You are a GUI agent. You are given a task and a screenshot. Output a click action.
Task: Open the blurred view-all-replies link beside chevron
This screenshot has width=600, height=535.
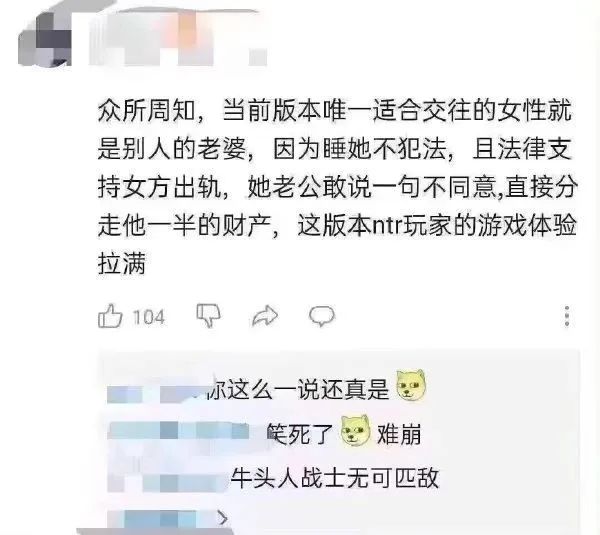pos(161,519)
